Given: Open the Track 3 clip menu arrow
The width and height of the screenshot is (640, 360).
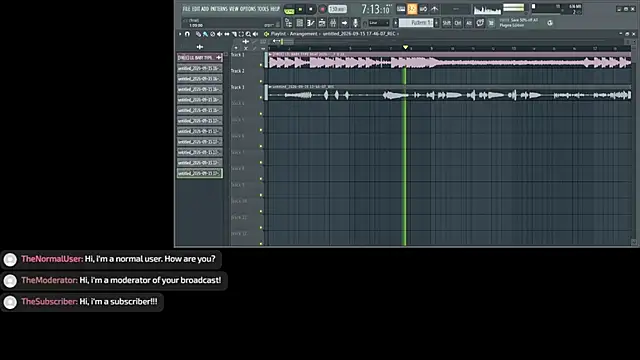Looking at the screenshot, I should 270,87.
